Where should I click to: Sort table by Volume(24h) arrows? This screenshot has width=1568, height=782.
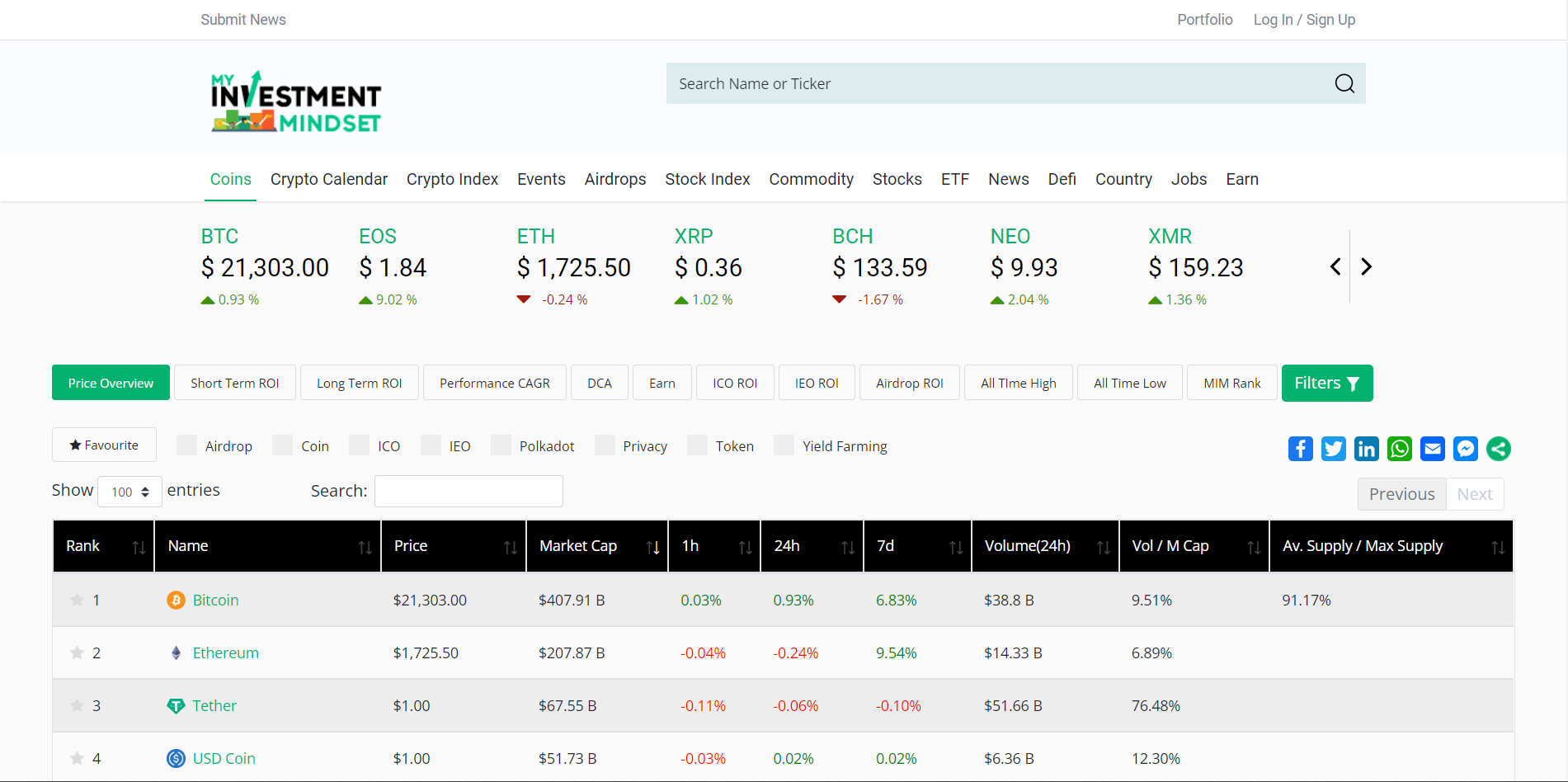[1104, 547]
